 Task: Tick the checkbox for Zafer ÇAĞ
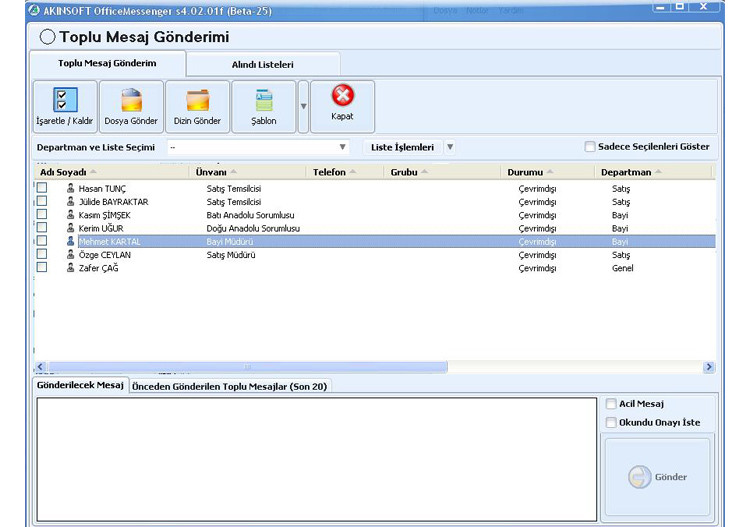[x=42, y=267]
